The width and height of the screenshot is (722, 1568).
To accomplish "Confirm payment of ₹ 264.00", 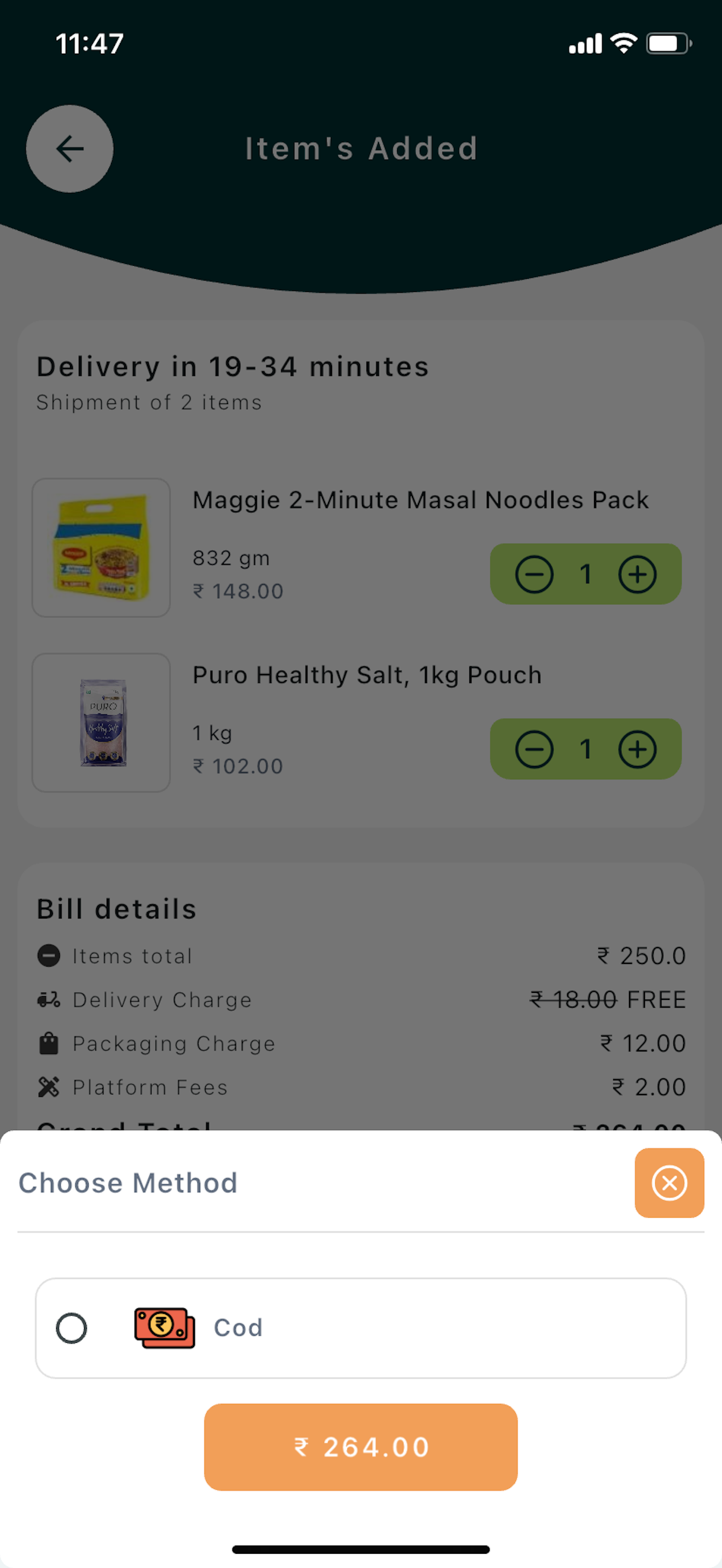I will [361, 1447].
